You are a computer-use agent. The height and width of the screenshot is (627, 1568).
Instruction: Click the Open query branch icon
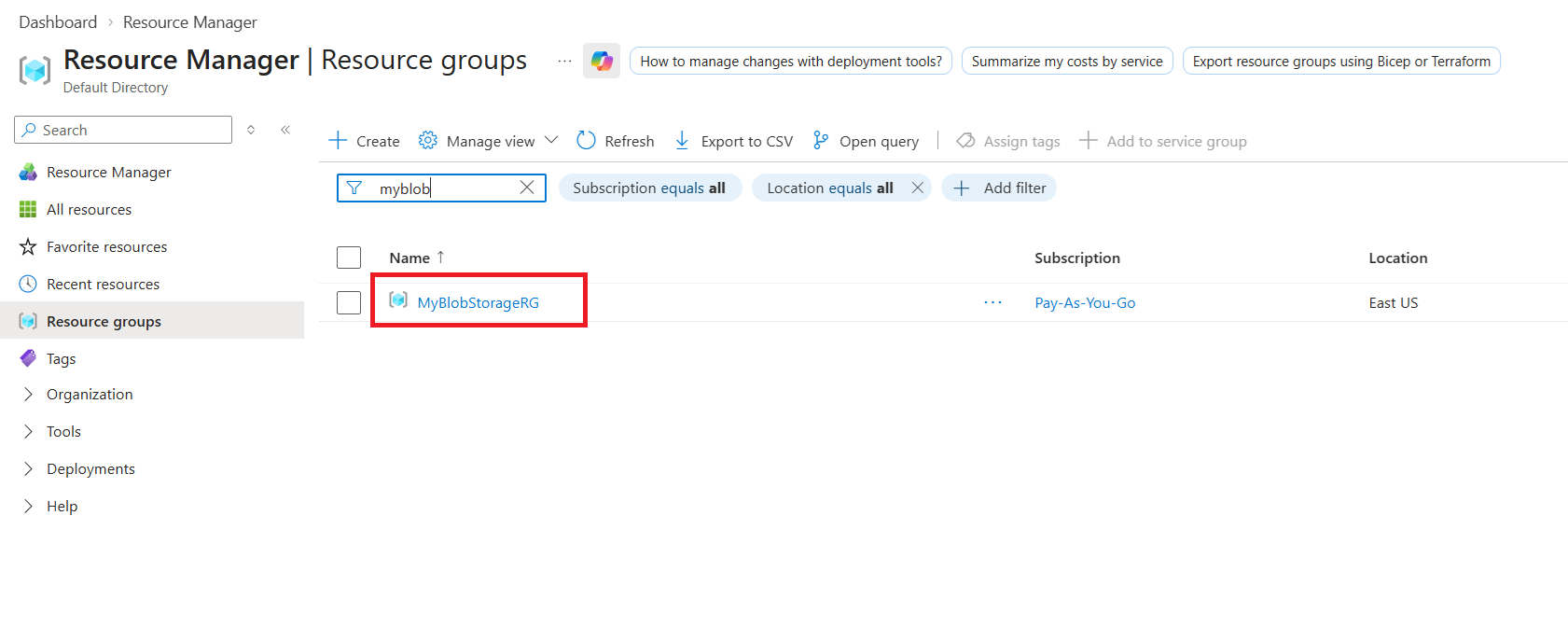pyautogui.click(x=821, y=140)
